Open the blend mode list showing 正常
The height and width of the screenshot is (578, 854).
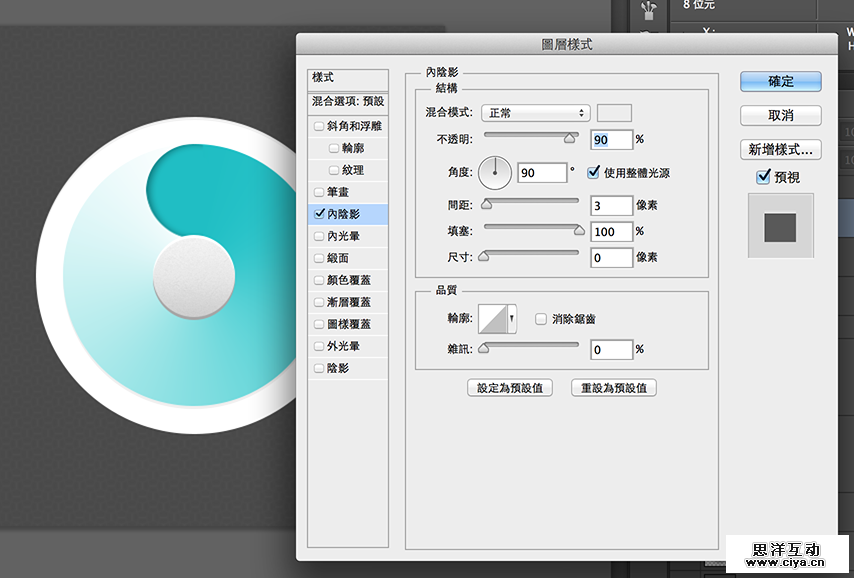coord(535,113)
